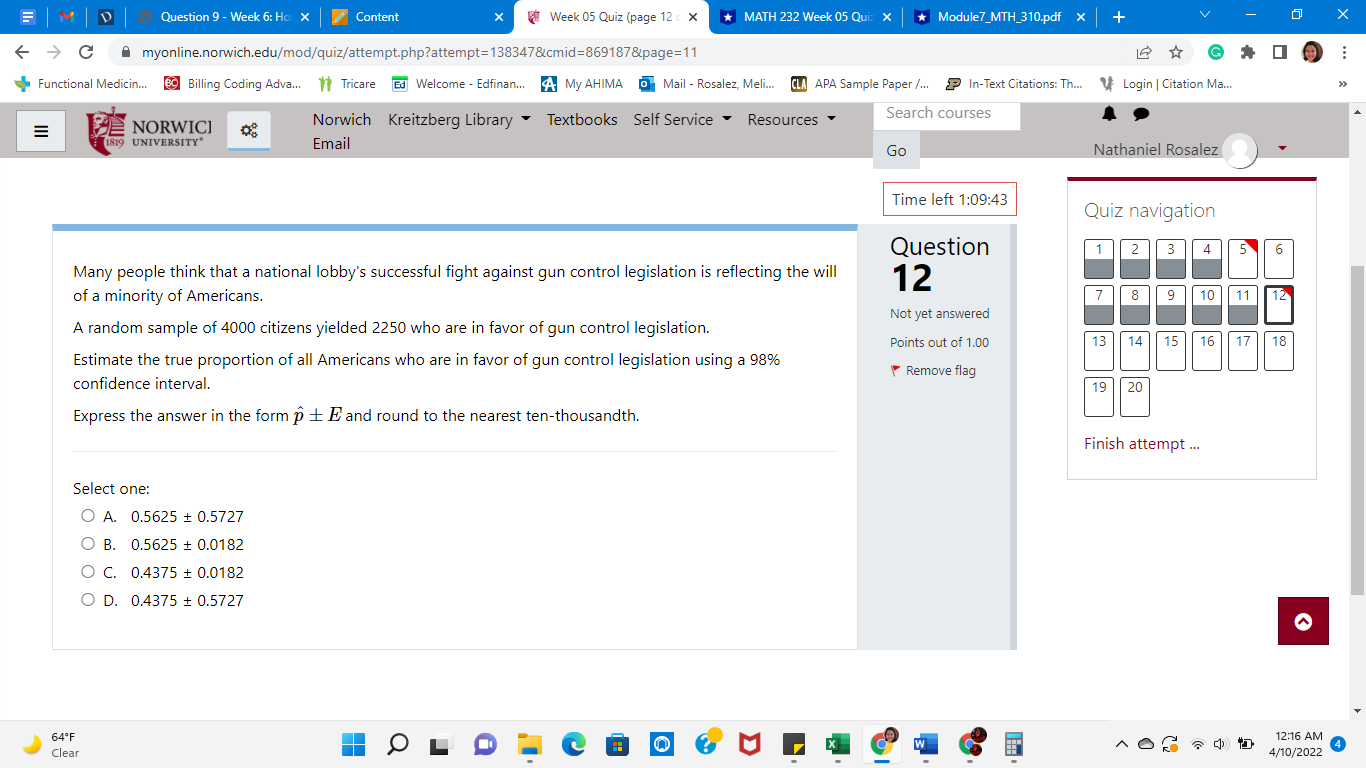Screen dimensions: 1366x768
Task: Show hidden system tray icons
Action: point(1123,744)
